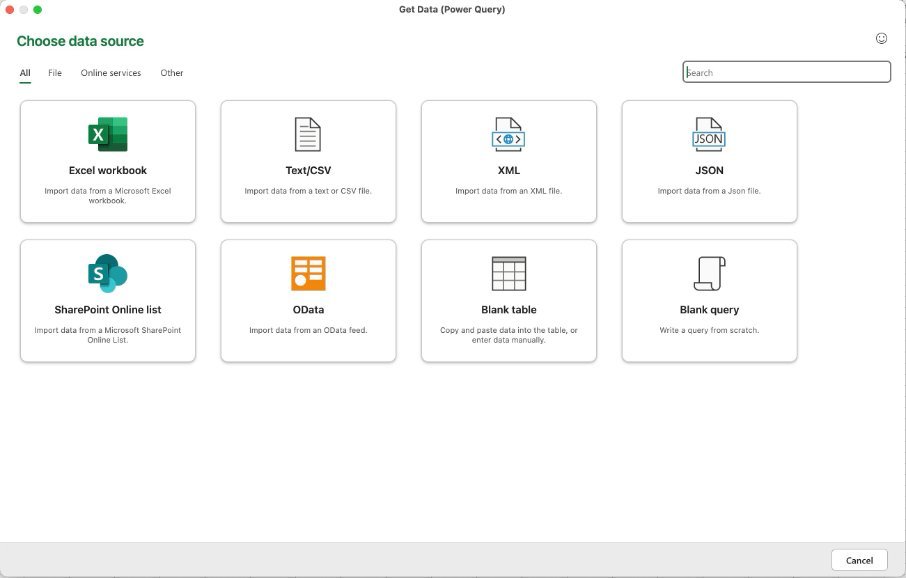
Task: Click the smiley feedback icon
Action: point(881,38)
